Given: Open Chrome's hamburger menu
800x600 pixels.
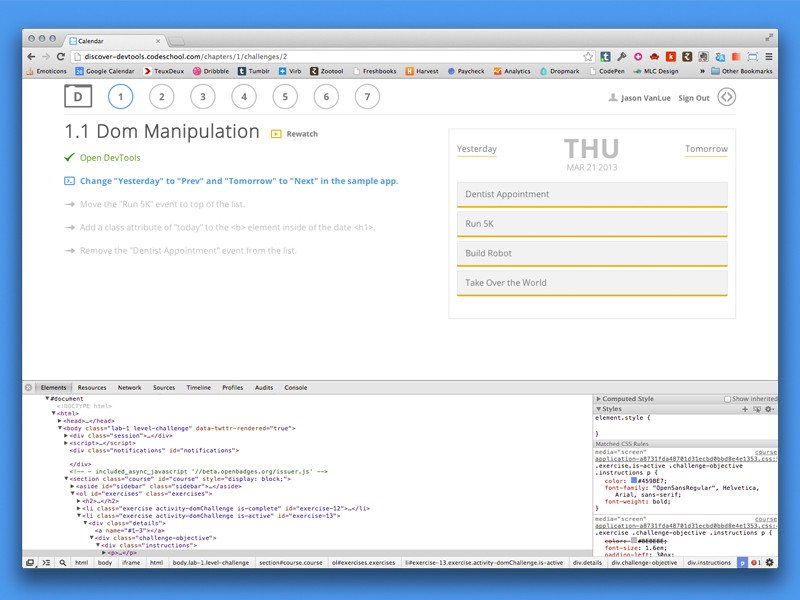Looking at the screenshot, I should pos(768,57).
